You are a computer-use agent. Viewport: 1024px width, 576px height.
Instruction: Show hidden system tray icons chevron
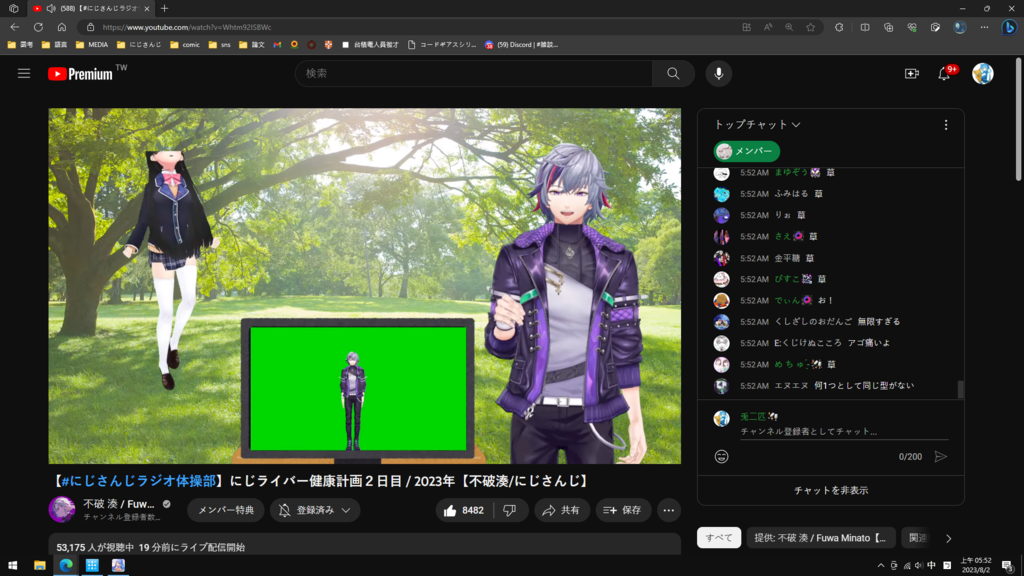(880, 566)
